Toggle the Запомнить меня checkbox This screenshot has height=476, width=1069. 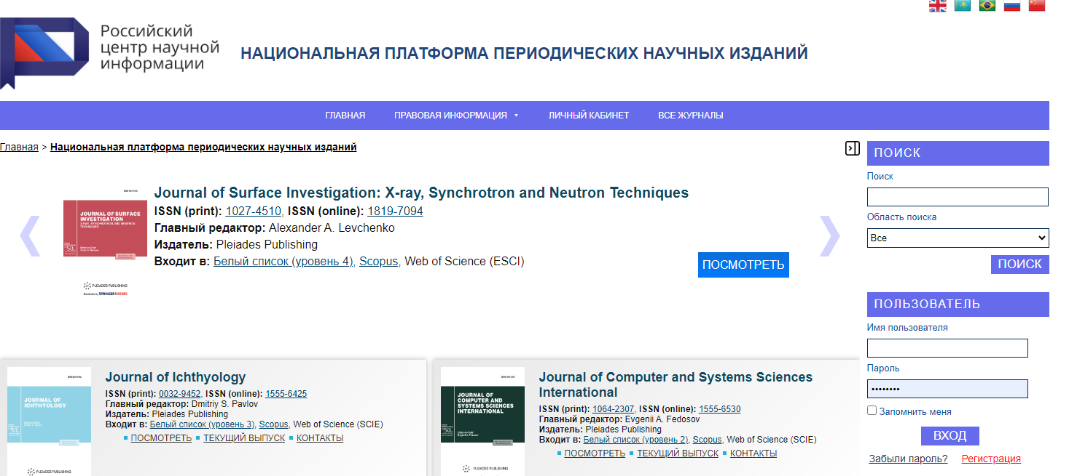click(x=871, y=411)
